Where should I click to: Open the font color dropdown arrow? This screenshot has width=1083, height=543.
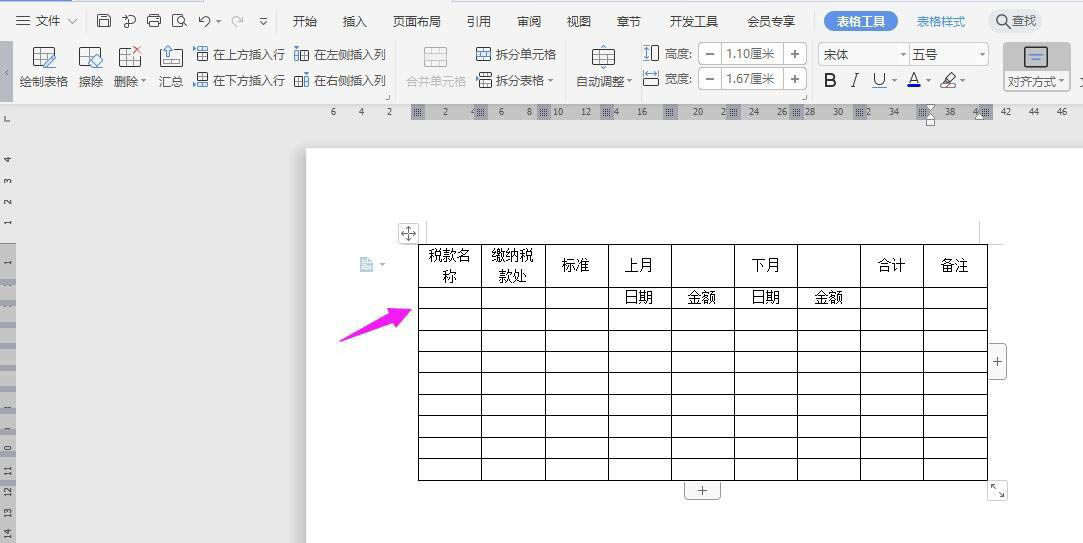pos(929,82)
